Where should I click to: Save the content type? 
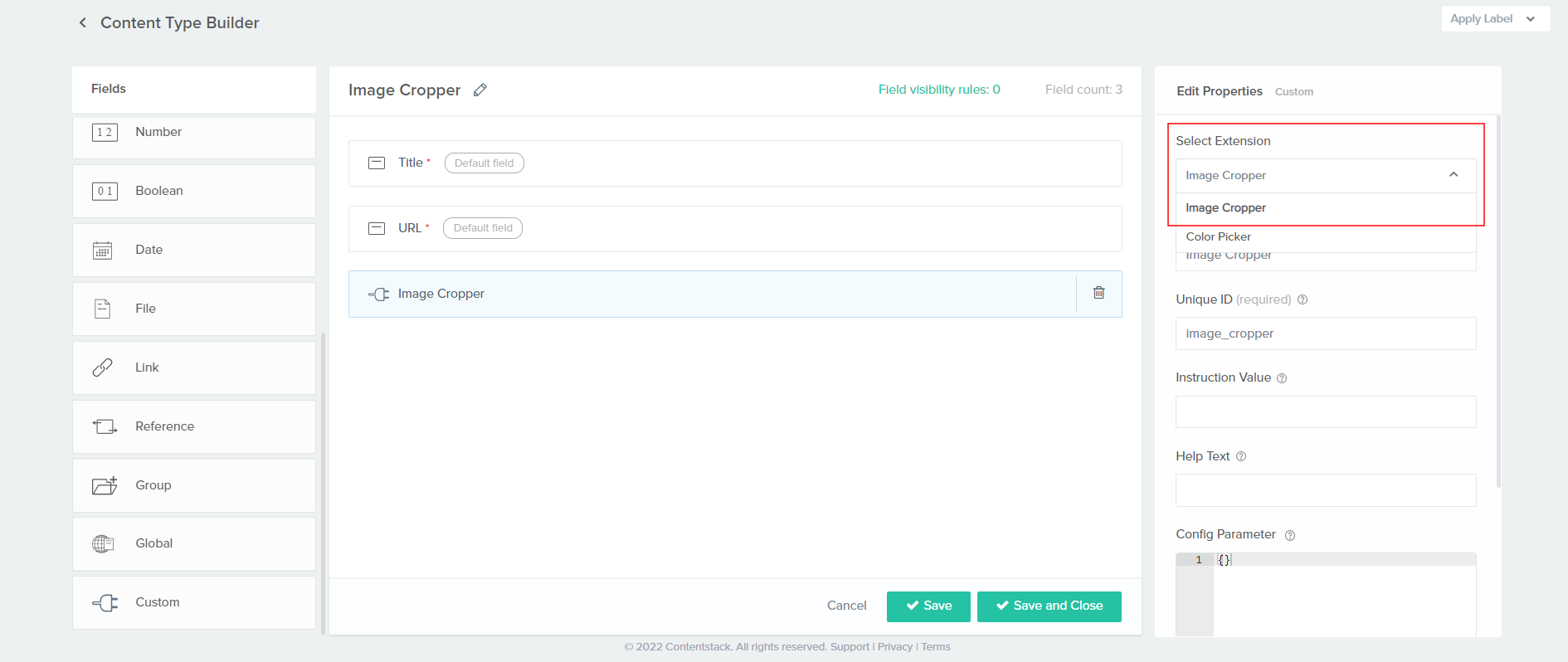928,606
